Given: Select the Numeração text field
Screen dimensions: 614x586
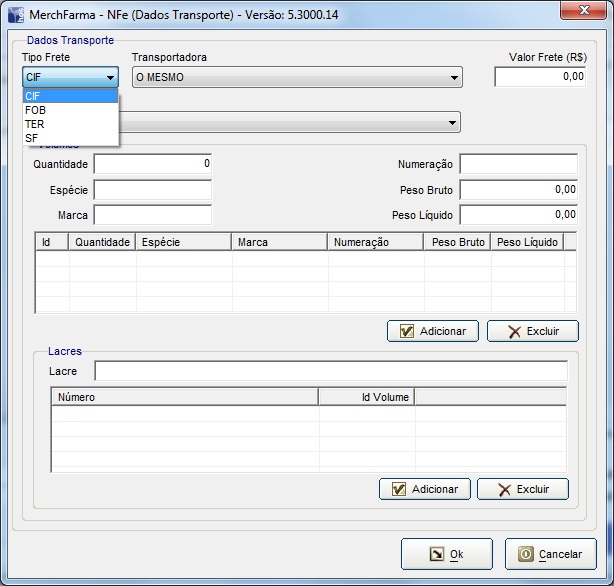Looking at the screenshot, I should pyautogui.click(x=518, y=164).
